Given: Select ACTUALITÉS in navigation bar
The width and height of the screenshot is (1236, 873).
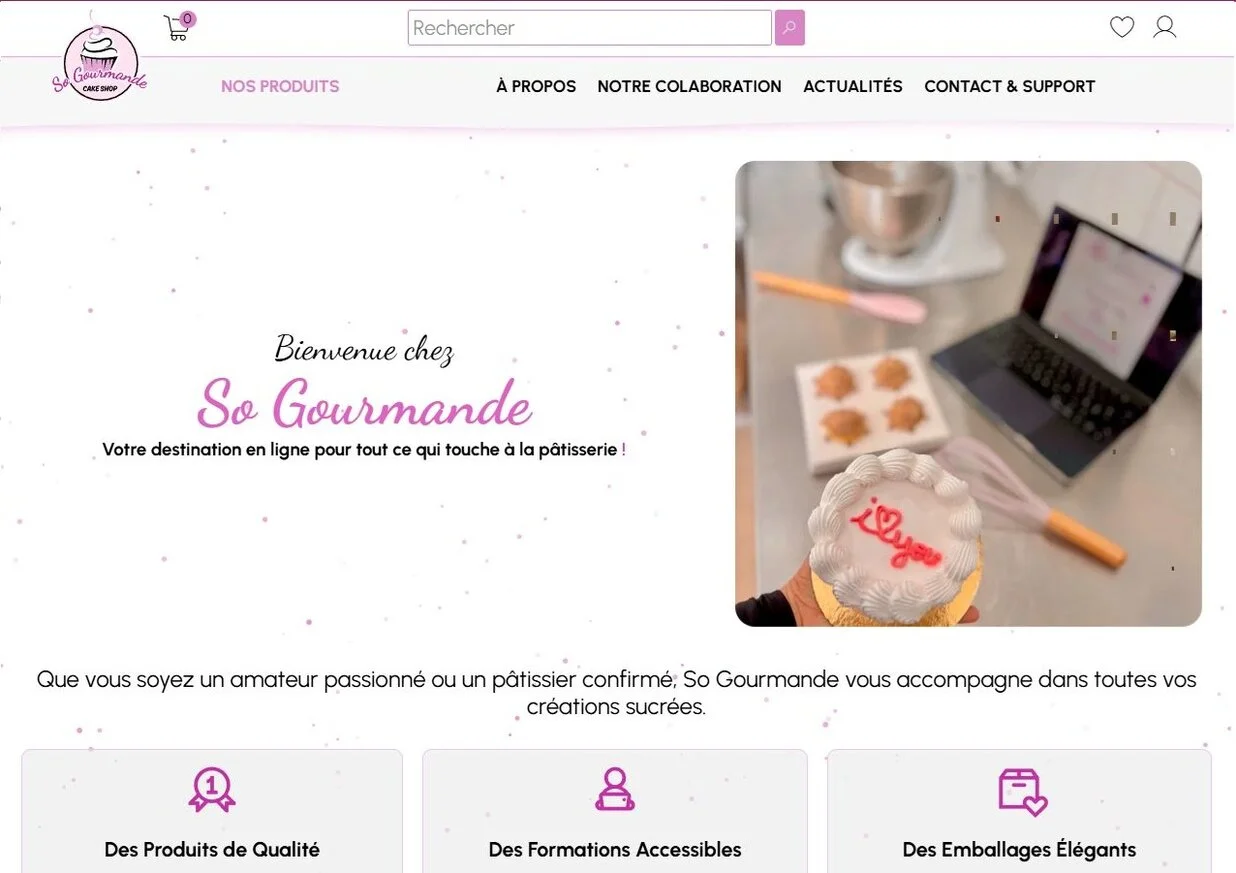Looking at the screenshot, I should [853, 86].
